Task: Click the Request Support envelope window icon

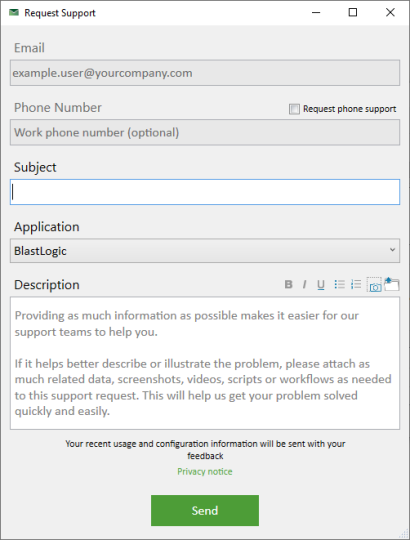Action: [x=14, y=13]
